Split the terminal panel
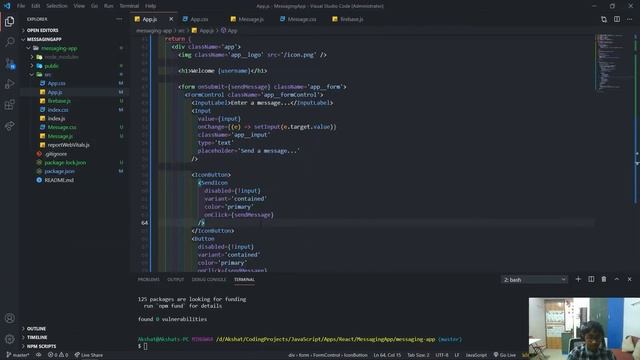 click(591, 279)
